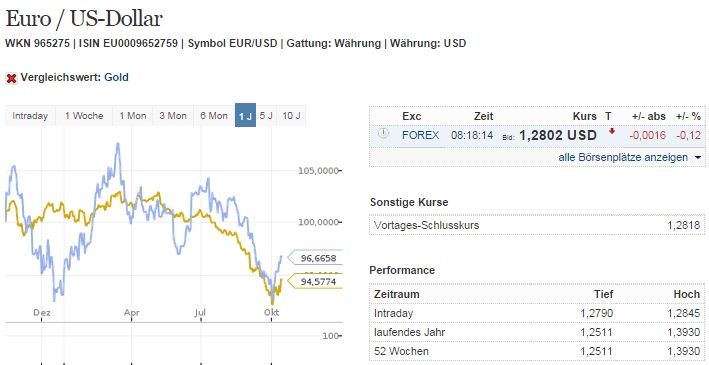Click the Vortages-Schlusskurs row label

426,225
